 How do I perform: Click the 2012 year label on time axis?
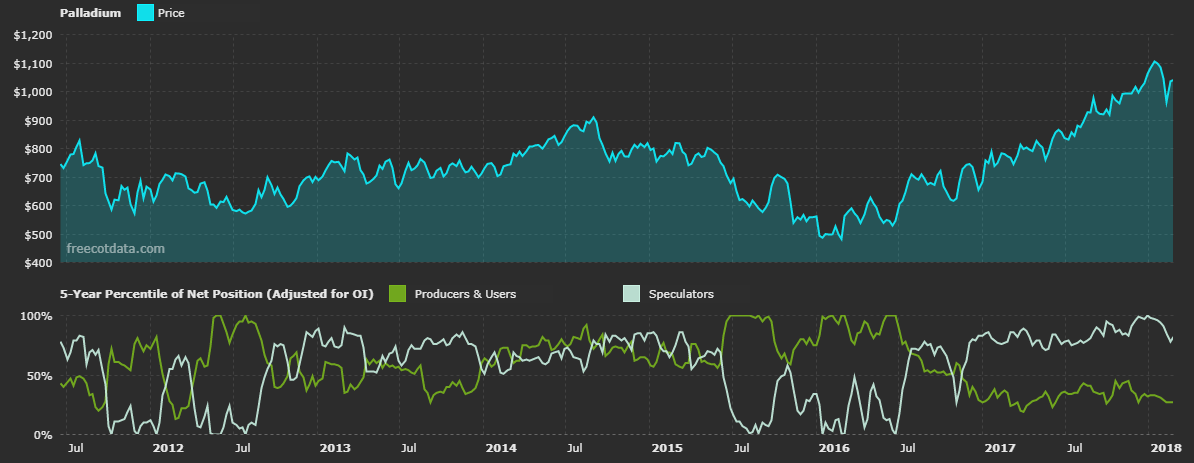pos(168,449)
